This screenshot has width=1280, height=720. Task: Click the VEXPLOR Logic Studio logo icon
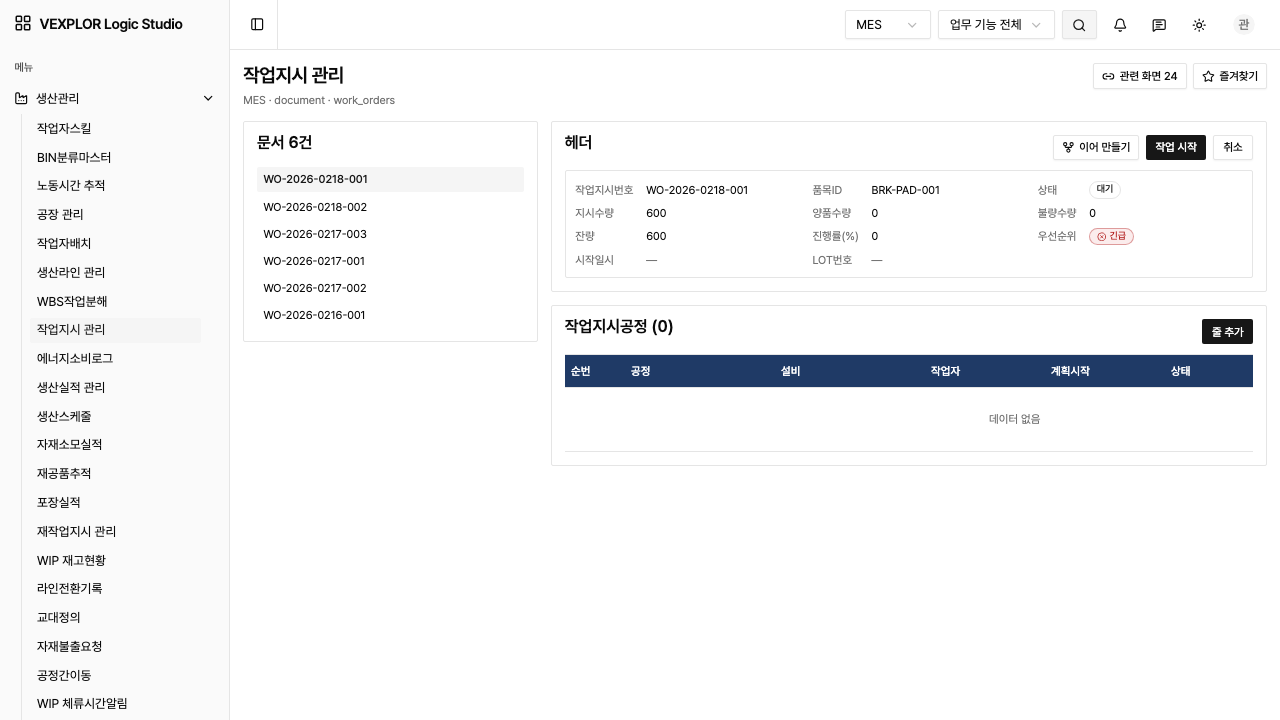click(23, 24)
